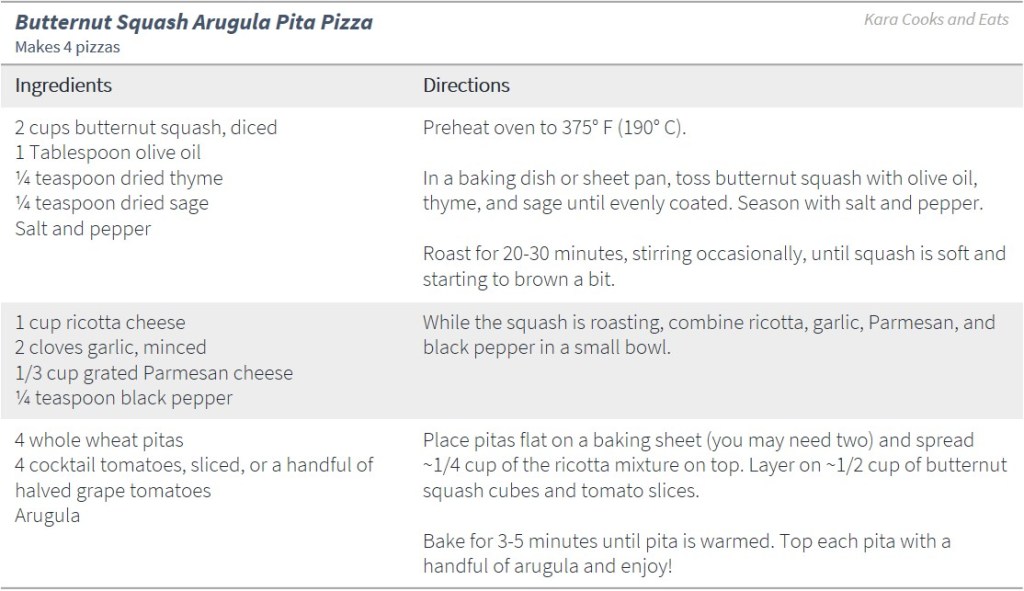Click the Bake for 3-5 minutes instruction
The height and width of the screenshot is (591, 1024).
pos(686,553)
